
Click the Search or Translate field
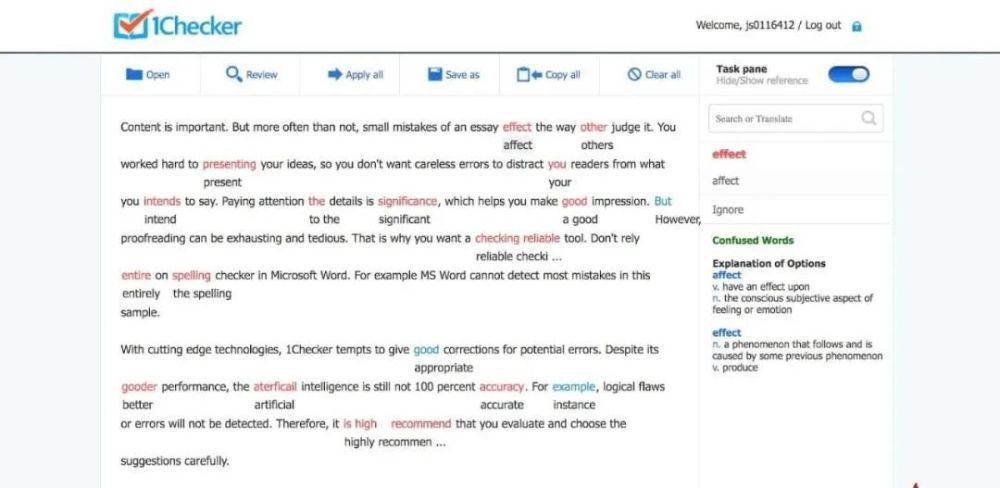(x=782, y=119)
